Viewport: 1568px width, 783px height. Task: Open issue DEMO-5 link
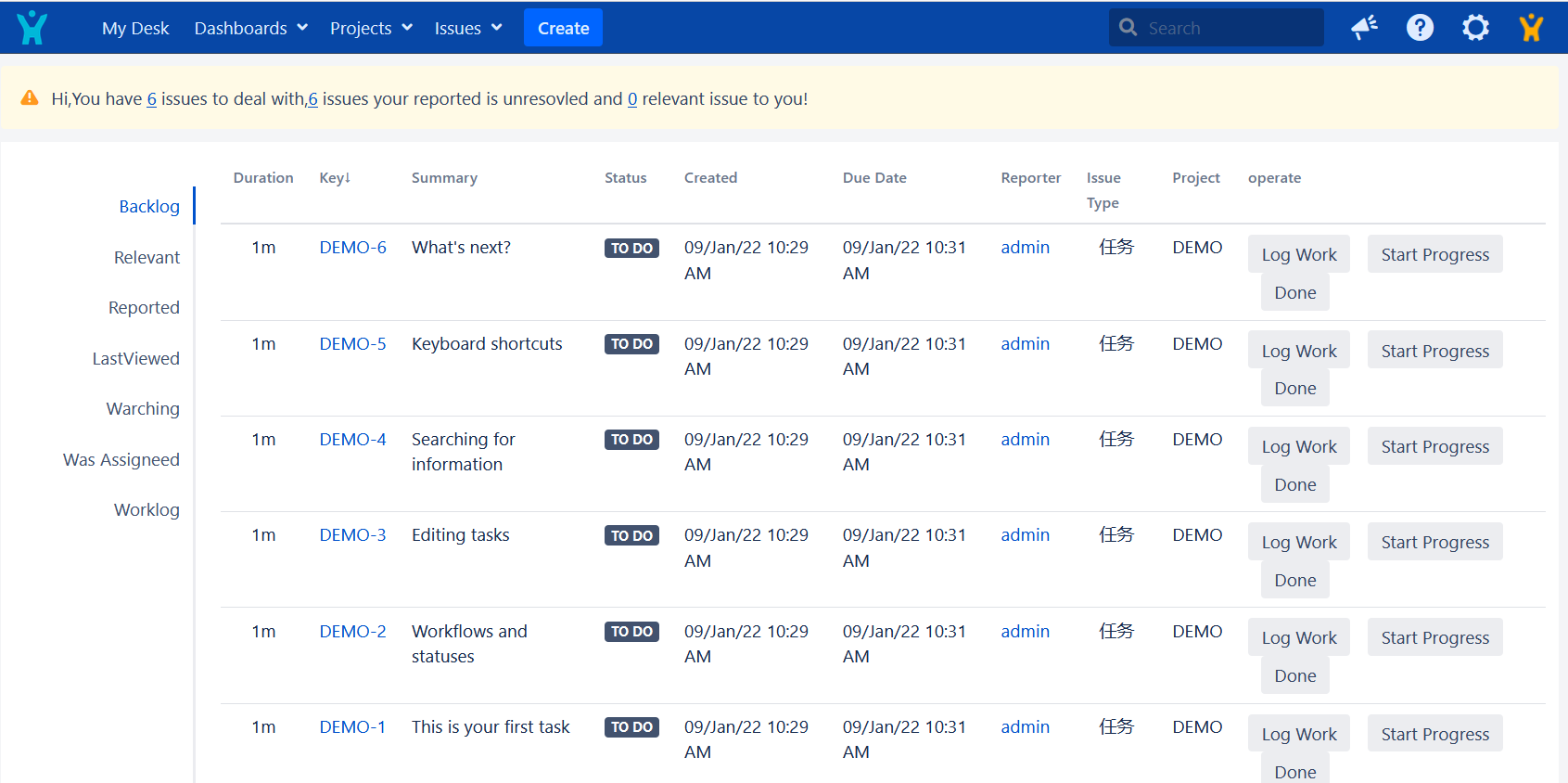click(352, 343)
